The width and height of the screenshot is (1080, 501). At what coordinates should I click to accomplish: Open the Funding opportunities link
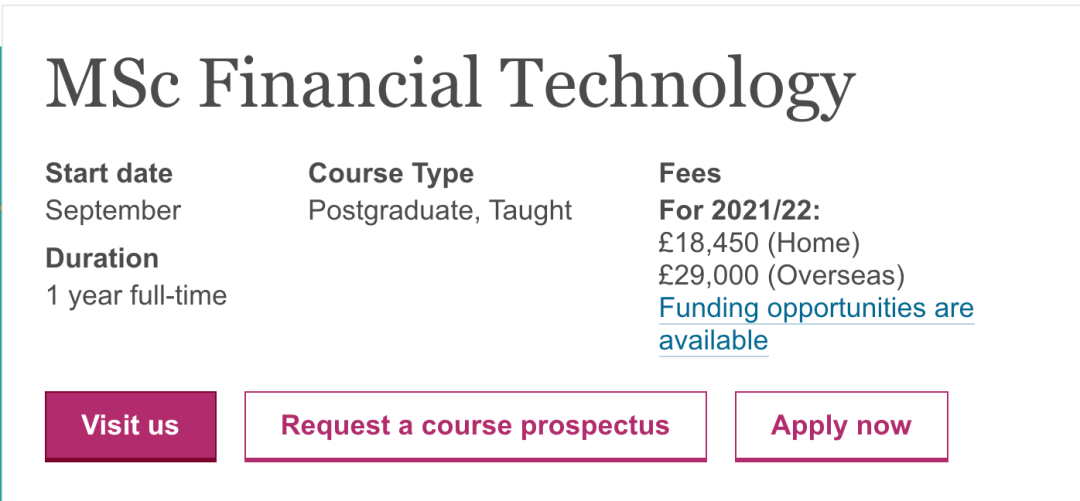pyautogui.click(x=816, y=308)
